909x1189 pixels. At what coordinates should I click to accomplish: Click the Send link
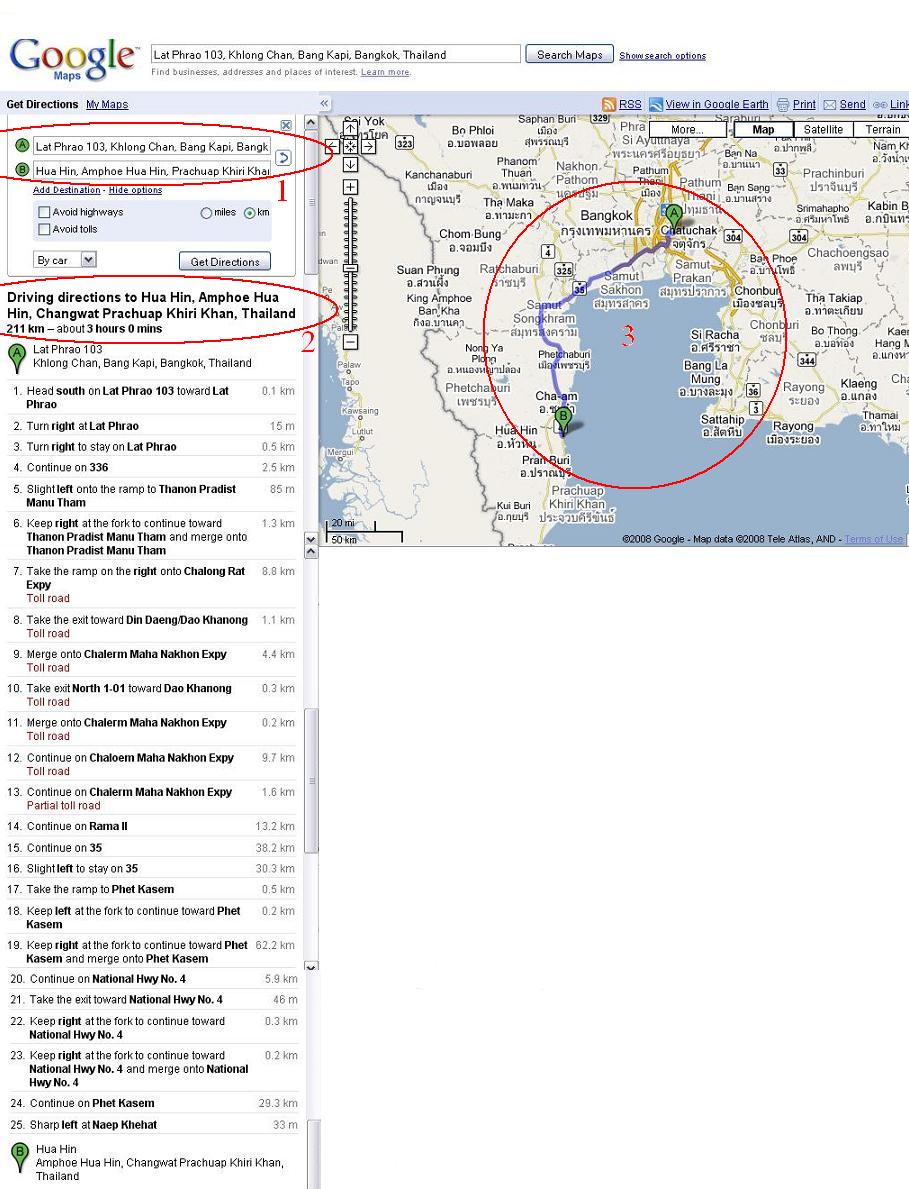[852, 105]
